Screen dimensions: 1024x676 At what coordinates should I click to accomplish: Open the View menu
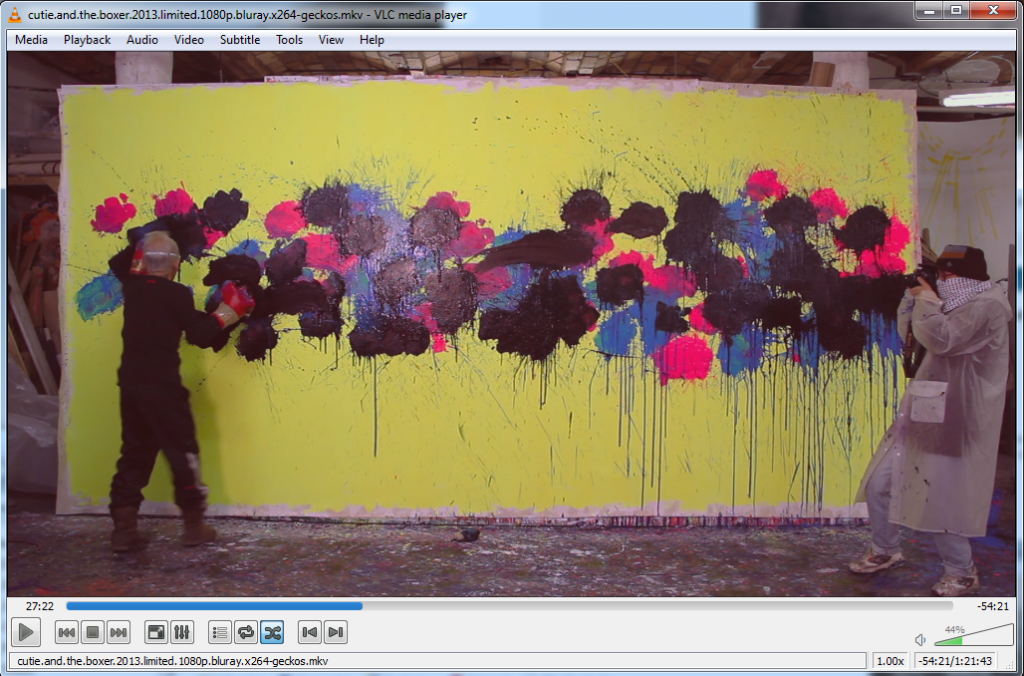tap(331, 40)
